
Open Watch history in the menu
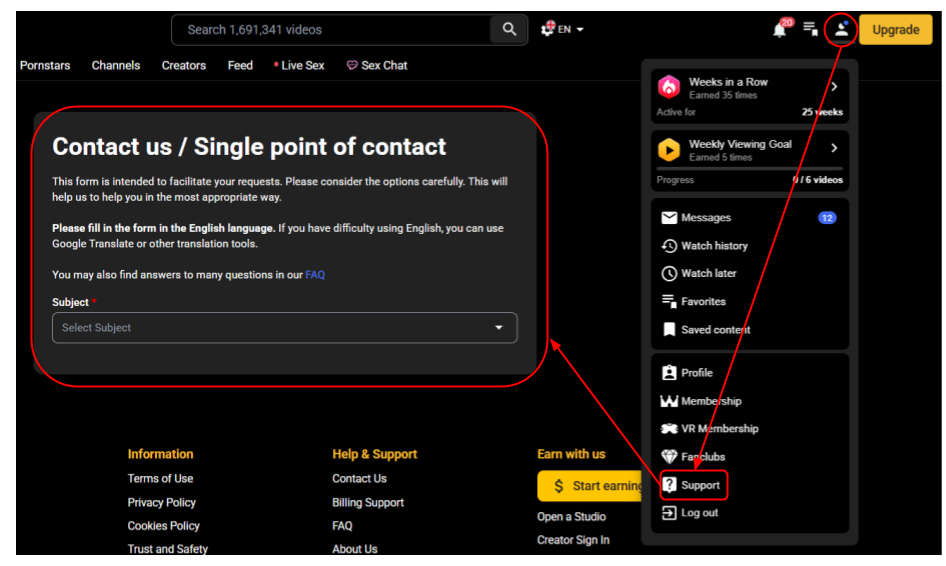coord(714,246)
